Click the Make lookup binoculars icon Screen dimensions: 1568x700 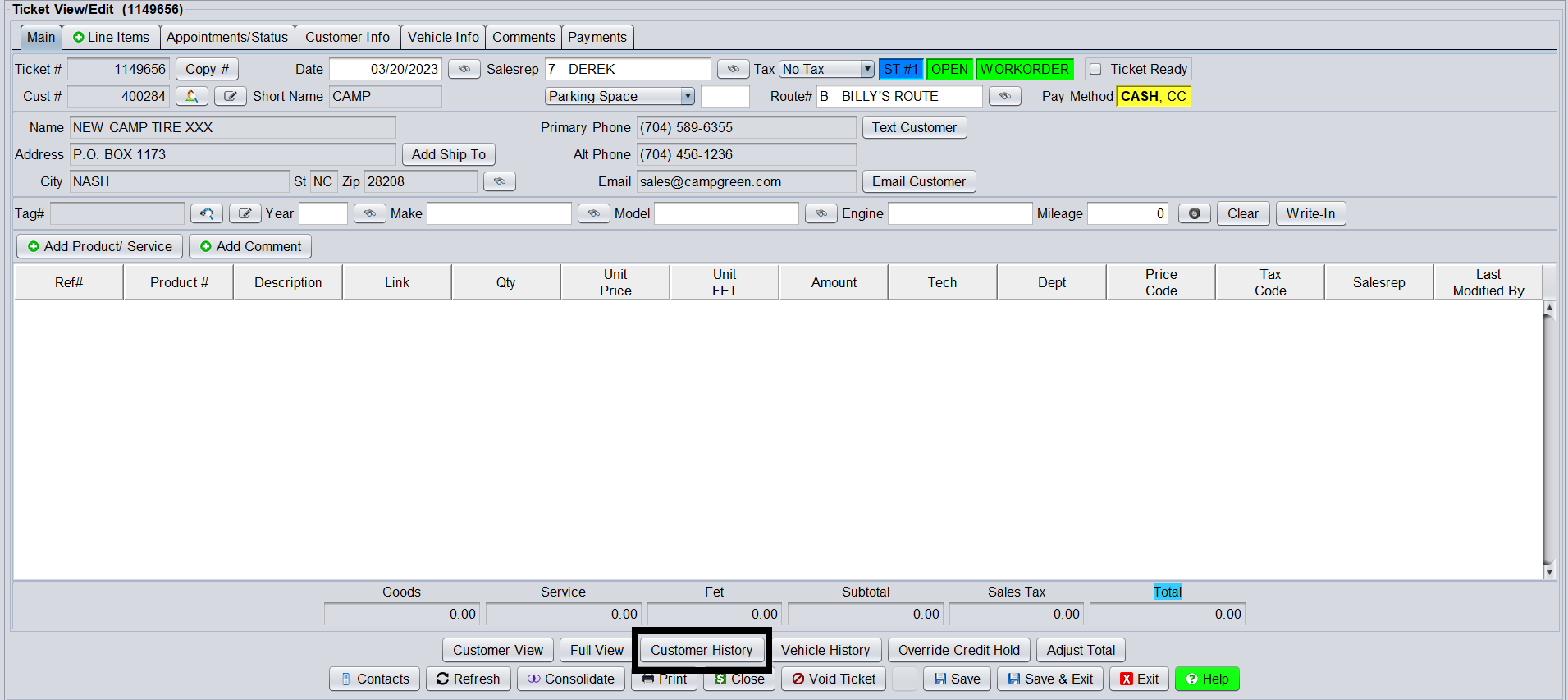tap(593, 214)
